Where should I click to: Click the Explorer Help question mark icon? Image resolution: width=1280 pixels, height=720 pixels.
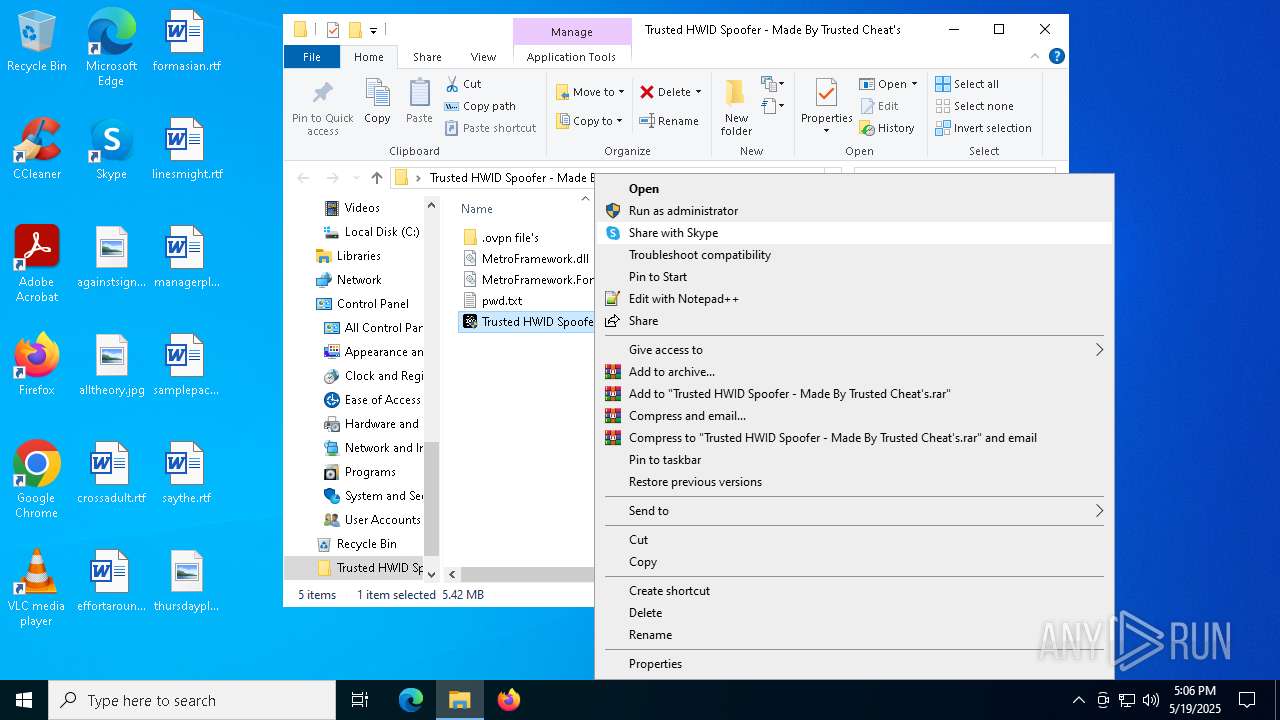tap(1056, 56)
